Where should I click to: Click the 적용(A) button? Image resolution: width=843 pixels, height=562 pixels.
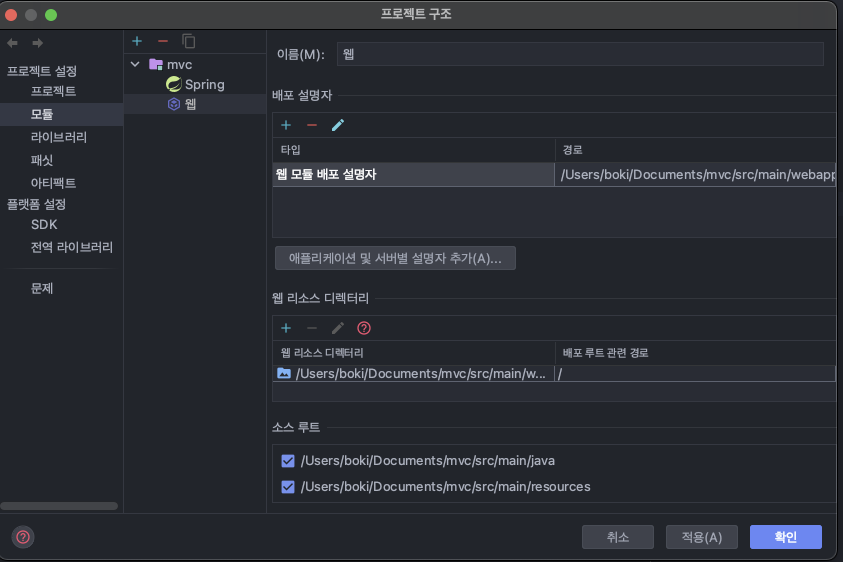702,537
